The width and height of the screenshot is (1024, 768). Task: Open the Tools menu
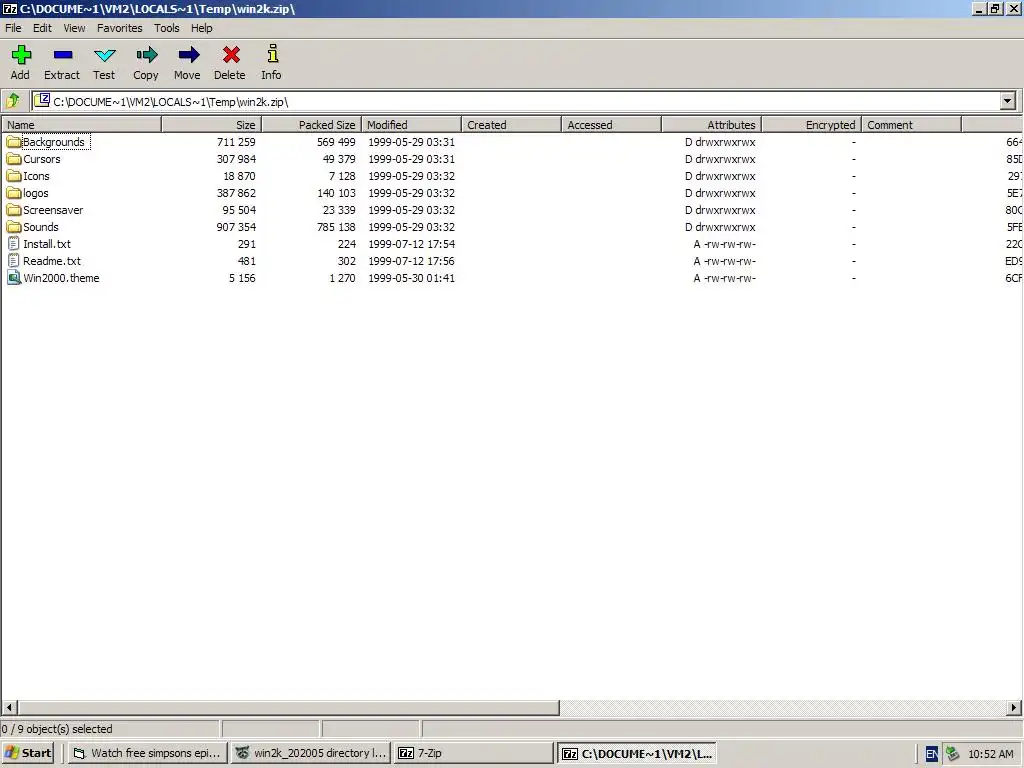(x=167, y=28)
